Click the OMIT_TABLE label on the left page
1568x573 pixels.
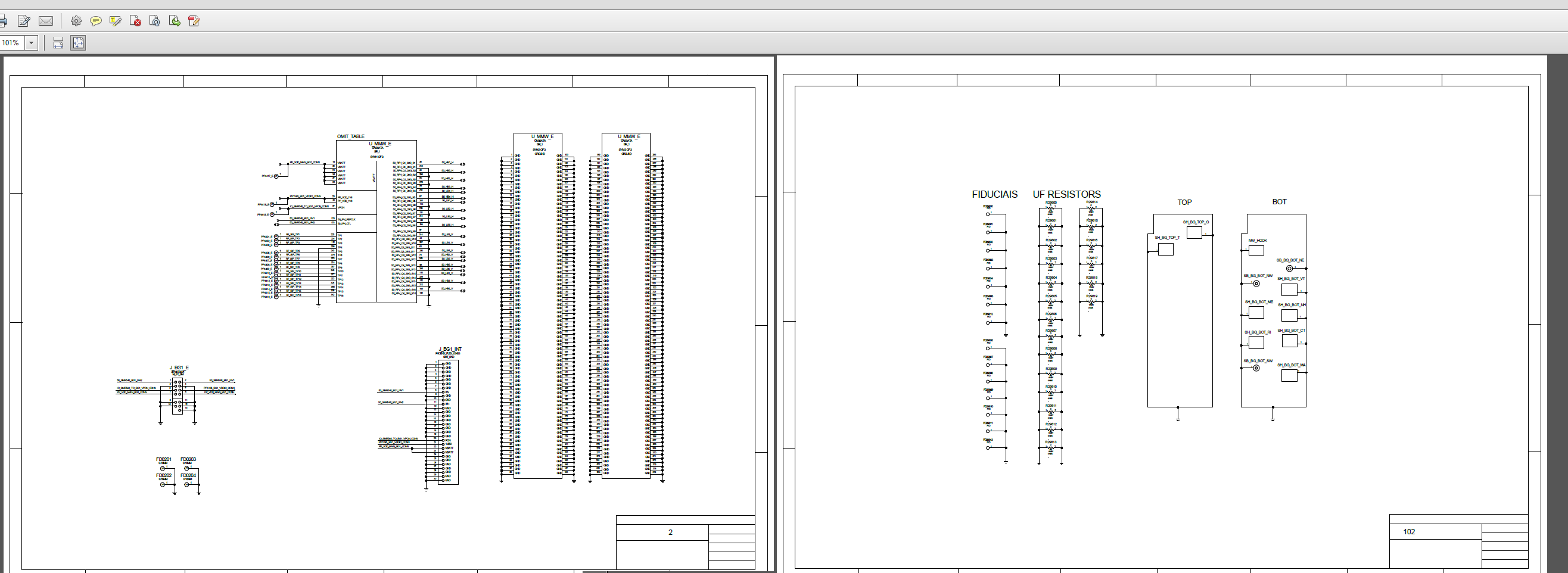click(x=351, y=136)
